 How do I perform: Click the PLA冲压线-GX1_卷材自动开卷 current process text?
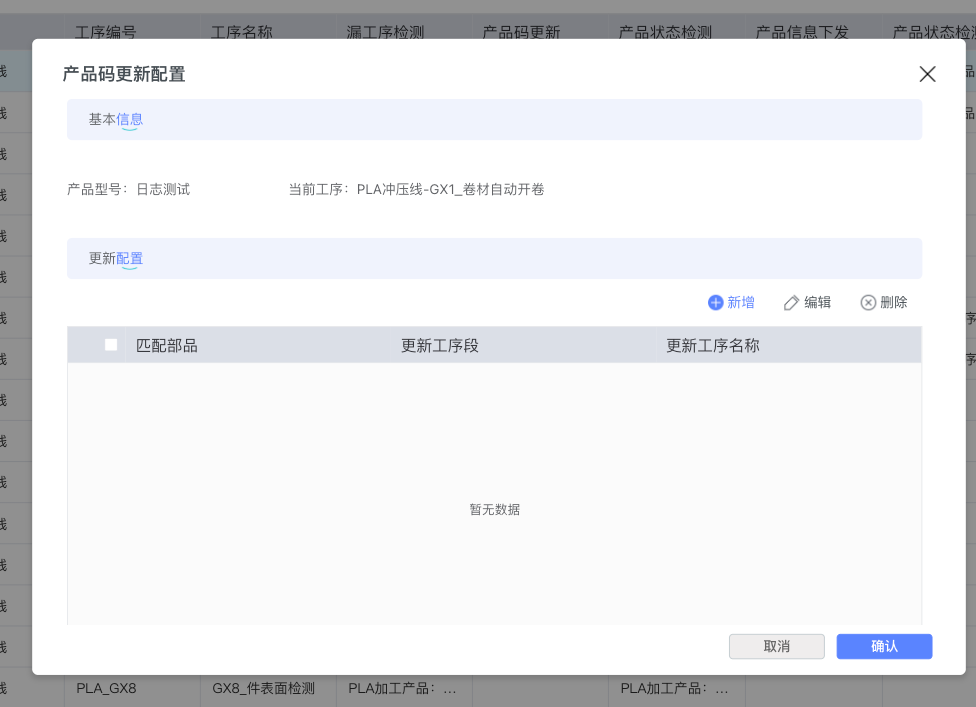(450, 189)
